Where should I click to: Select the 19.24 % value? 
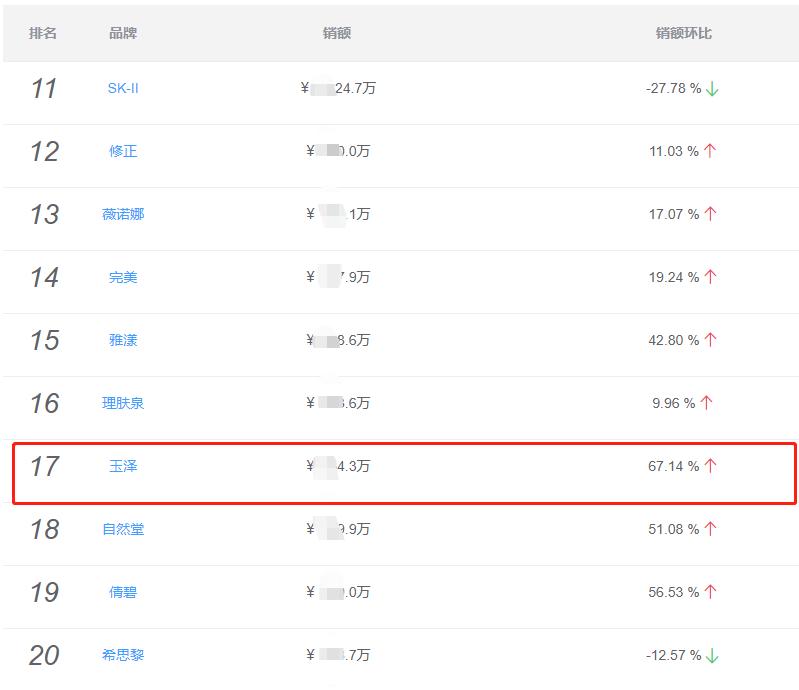click(x=674, y=277)
